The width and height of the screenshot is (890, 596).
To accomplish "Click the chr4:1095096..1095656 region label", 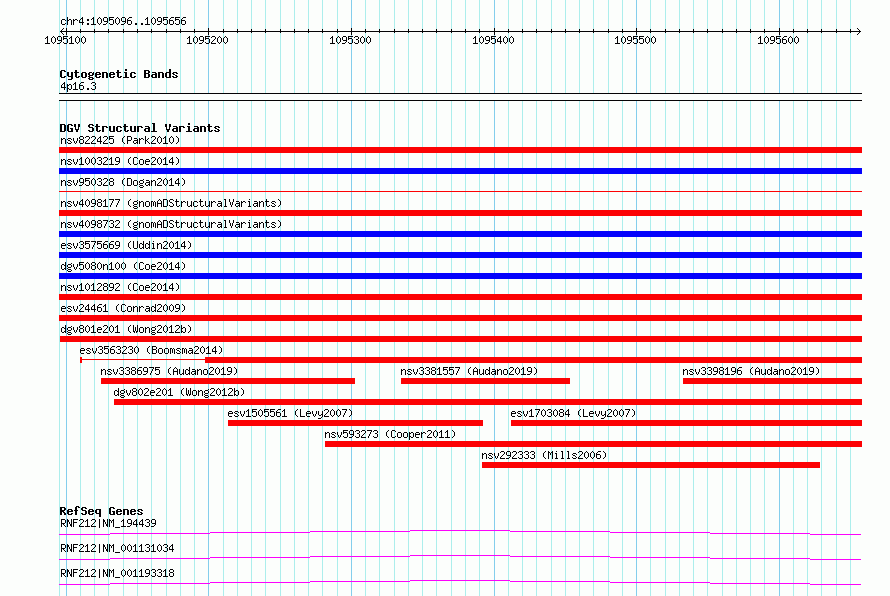I will (123, 21).
